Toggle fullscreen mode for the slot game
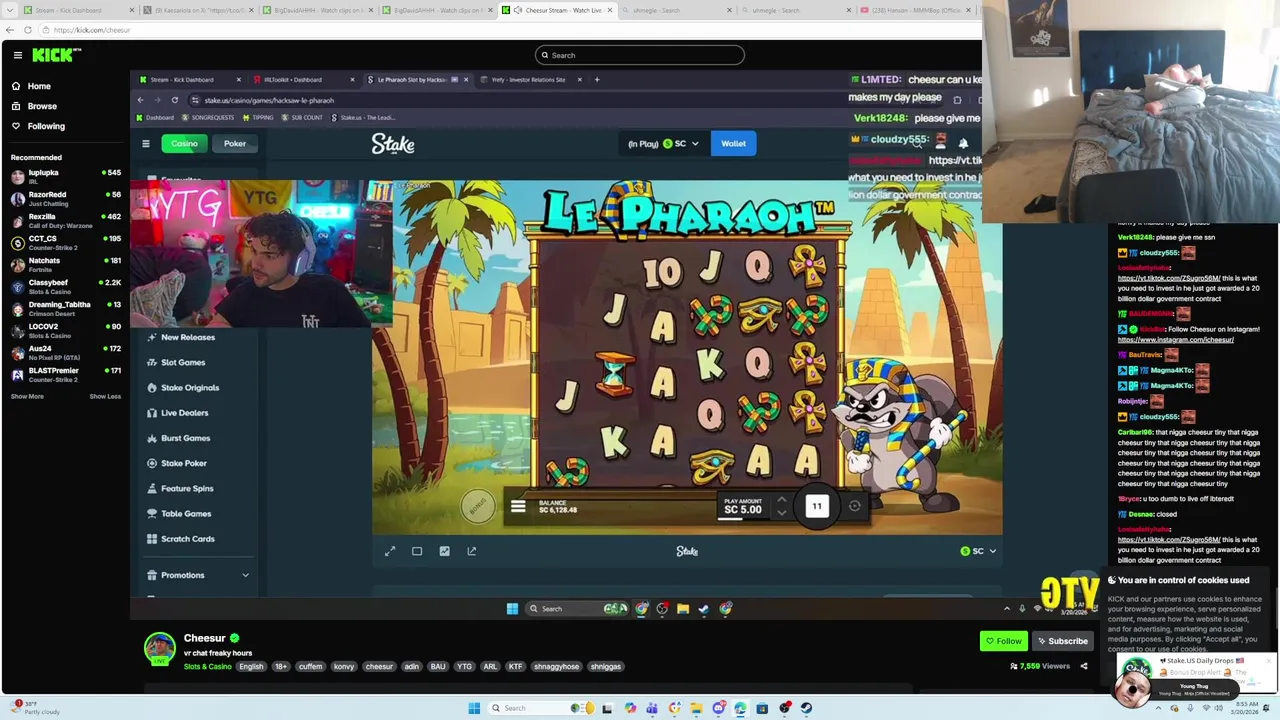Image resolution: width=1280 pixels, height=720 pixels. [x=390, y=551]
